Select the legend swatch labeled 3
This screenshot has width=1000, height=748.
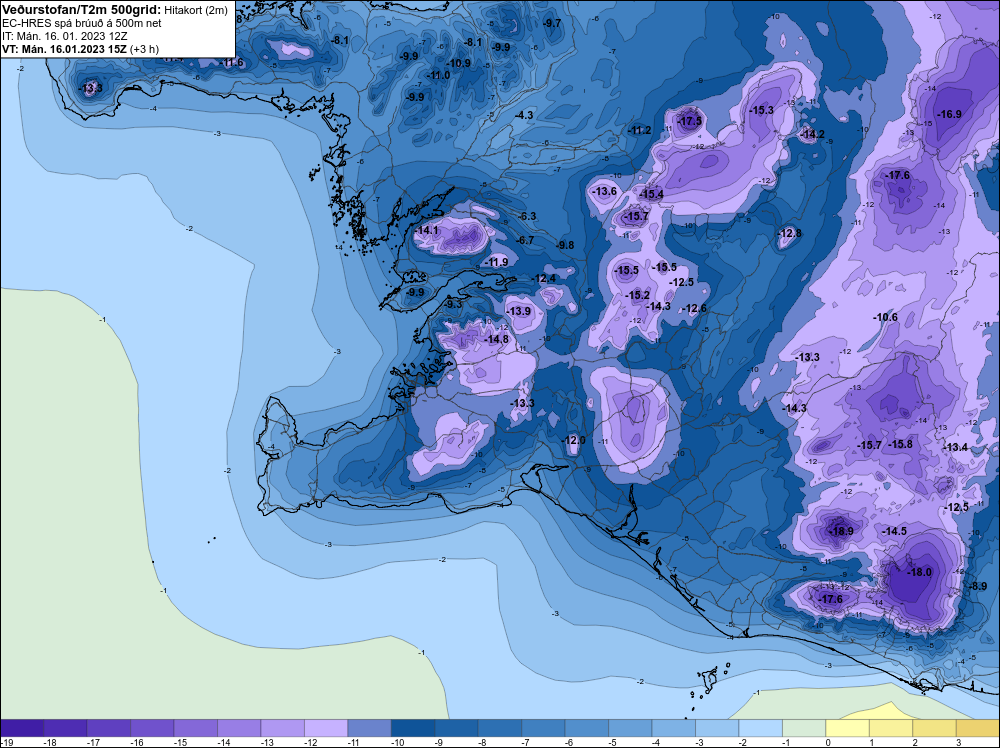point(978,728)
